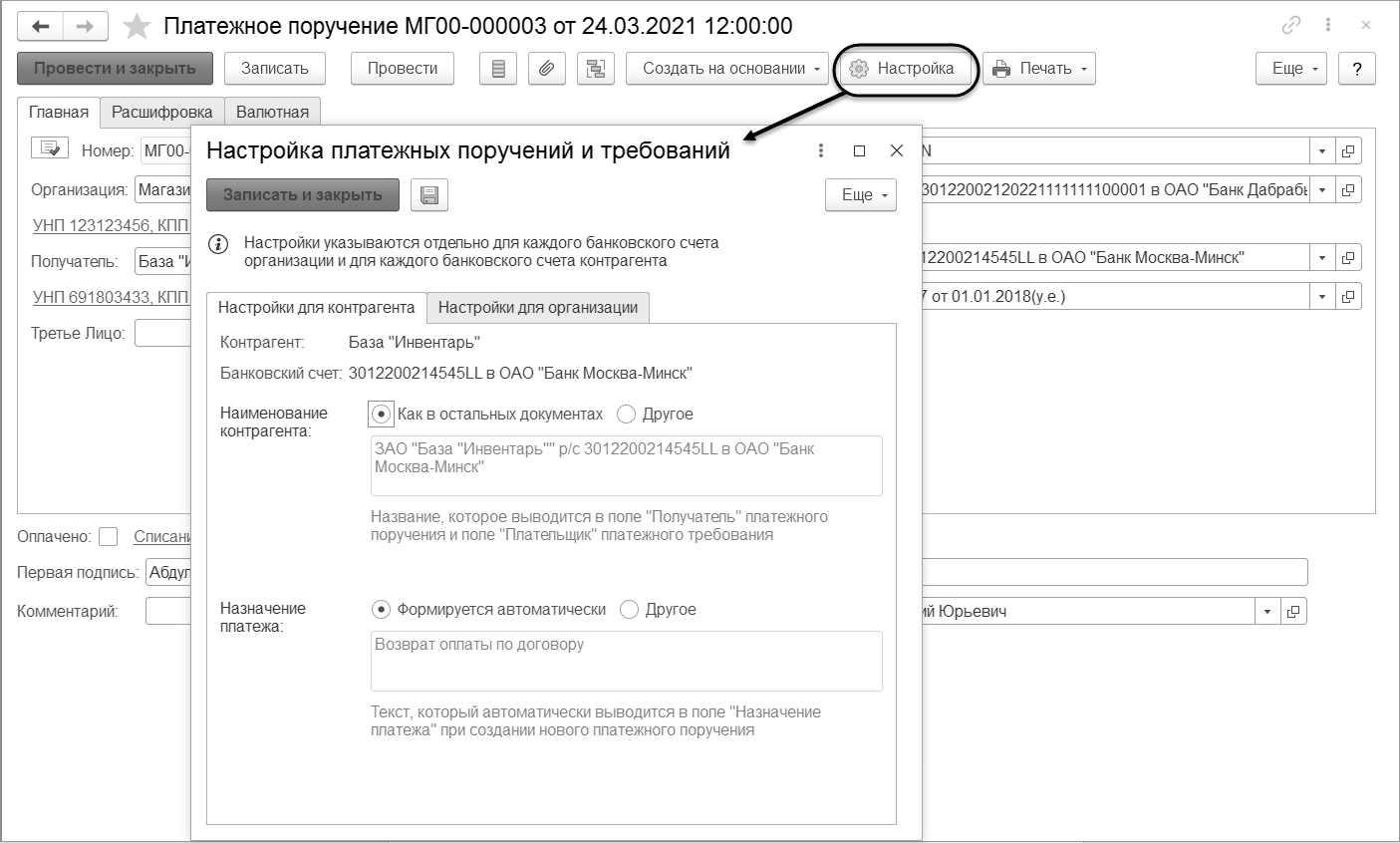Expand contract от 01.01.2018 dropdown arrow
1400x843 pixels.
coord(1322,296)
